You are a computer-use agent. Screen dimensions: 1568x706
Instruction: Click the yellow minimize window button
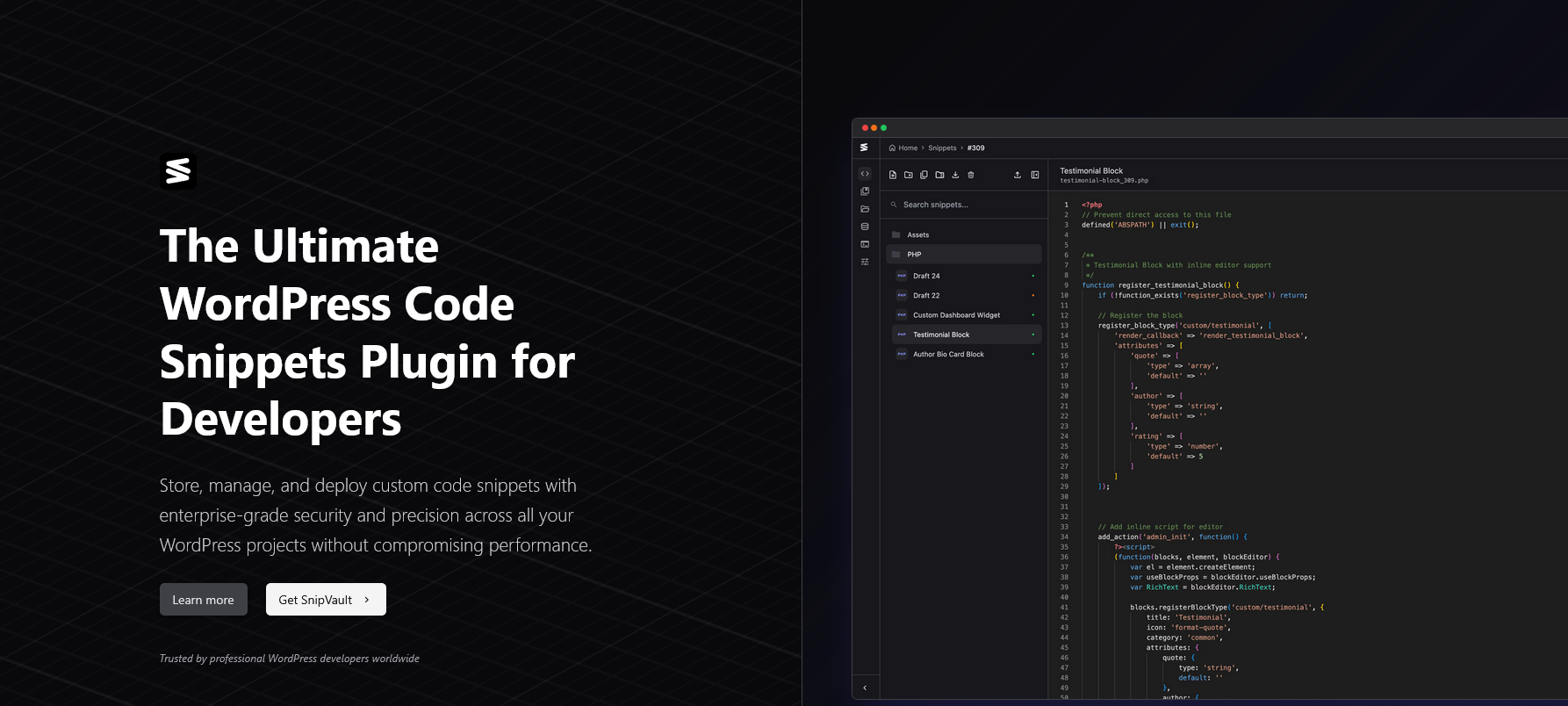[x=874, y=128]
